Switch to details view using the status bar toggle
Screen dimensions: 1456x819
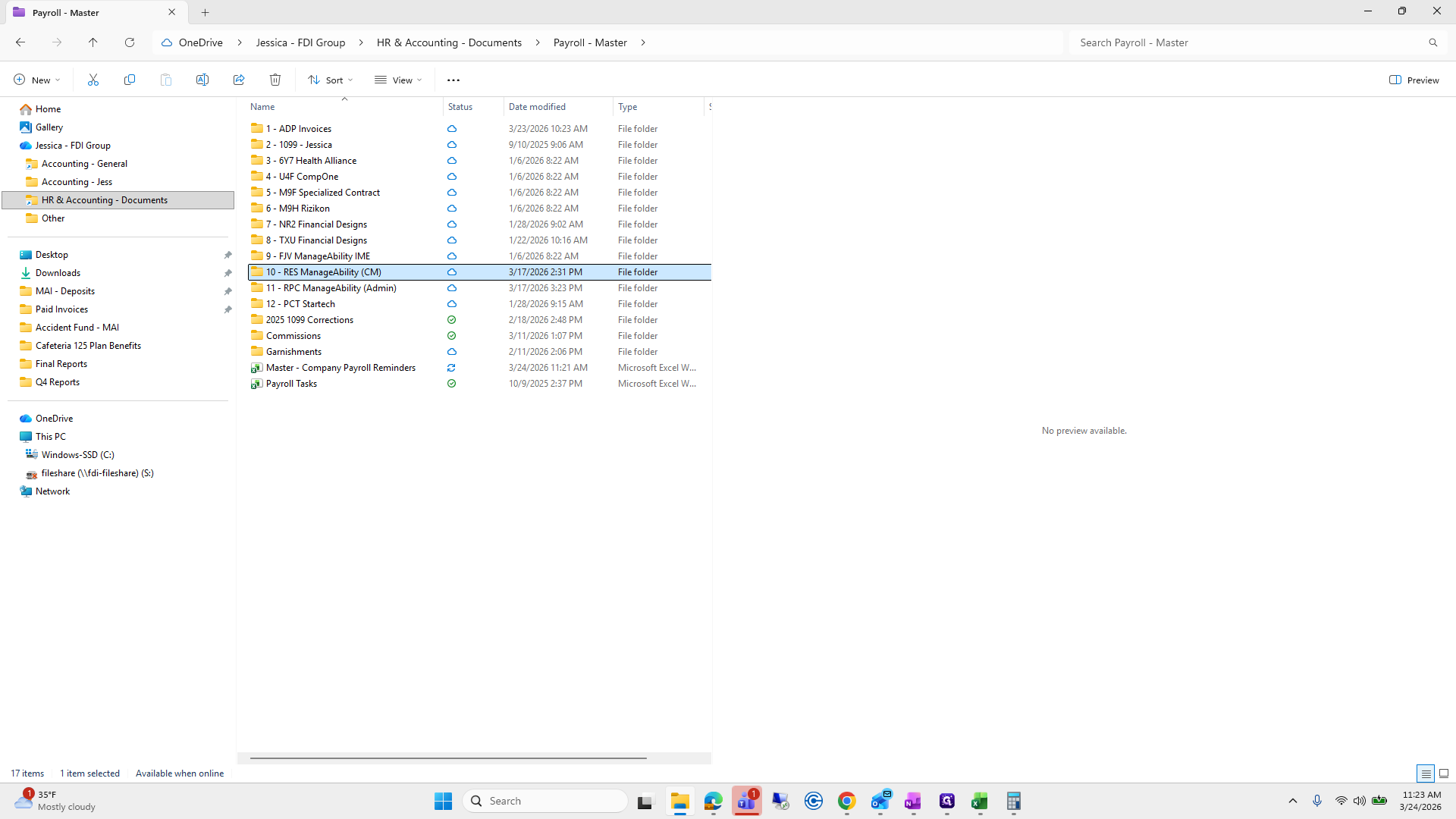point(1426,773)
